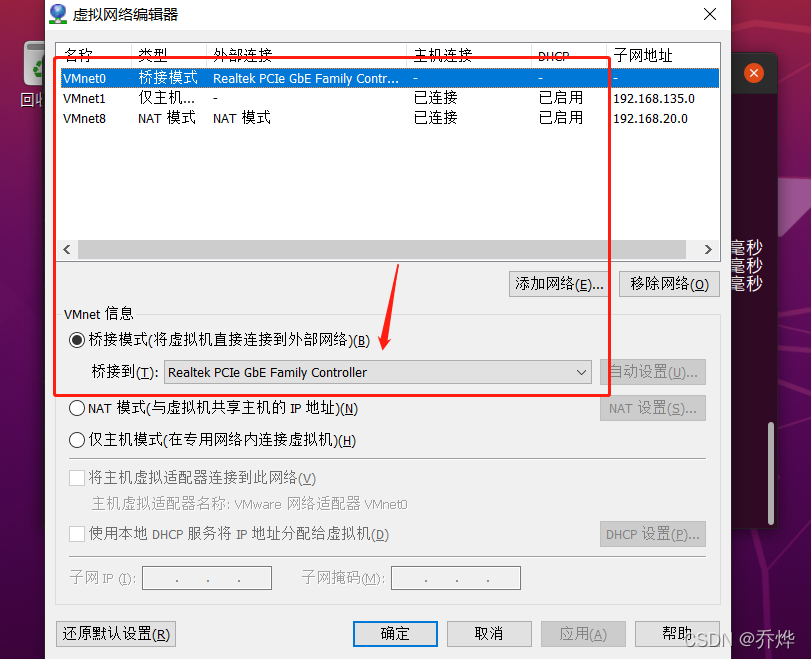Click the orange close icon behind the dialog

pyautogui.click(x=754, y=73)
